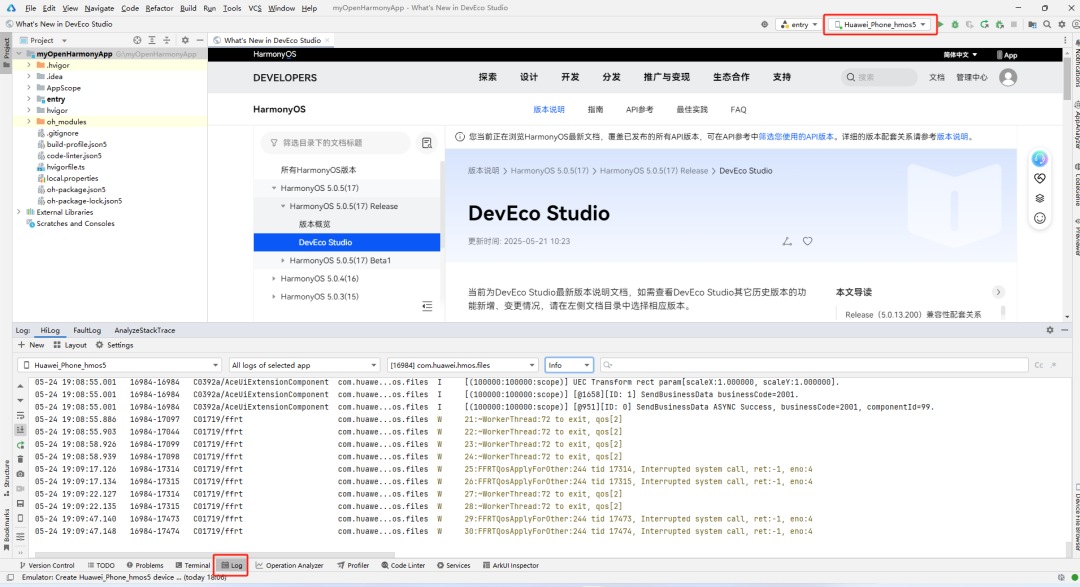Open the Layout option in the HiLog toolbar
Viewport: 1080px width, 587px height.
(70, 345)
